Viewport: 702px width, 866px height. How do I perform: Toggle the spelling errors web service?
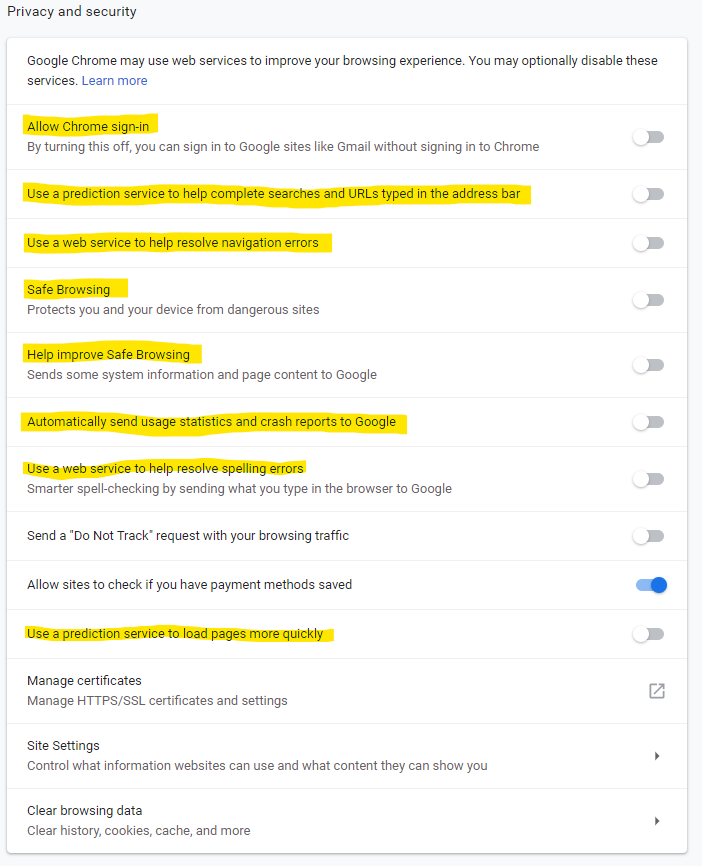(647, 478)
